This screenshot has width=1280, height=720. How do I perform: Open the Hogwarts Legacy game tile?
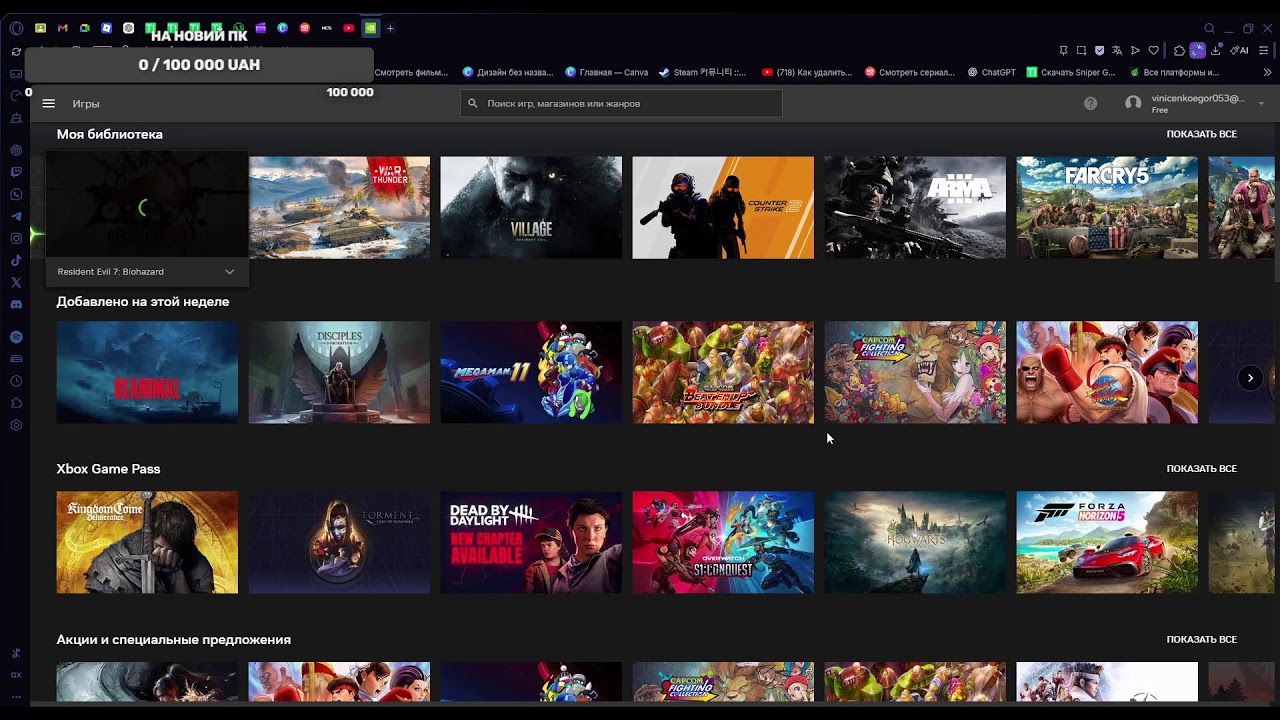tap(915, 542)
